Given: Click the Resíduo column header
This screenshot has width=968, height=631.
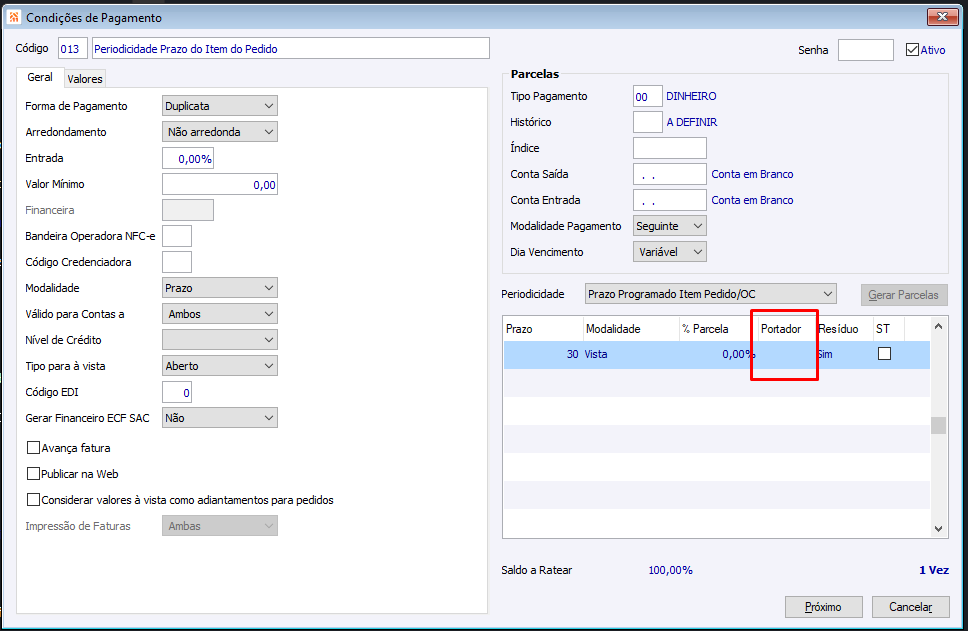Looking at the screenshot, I should (844, 329).
